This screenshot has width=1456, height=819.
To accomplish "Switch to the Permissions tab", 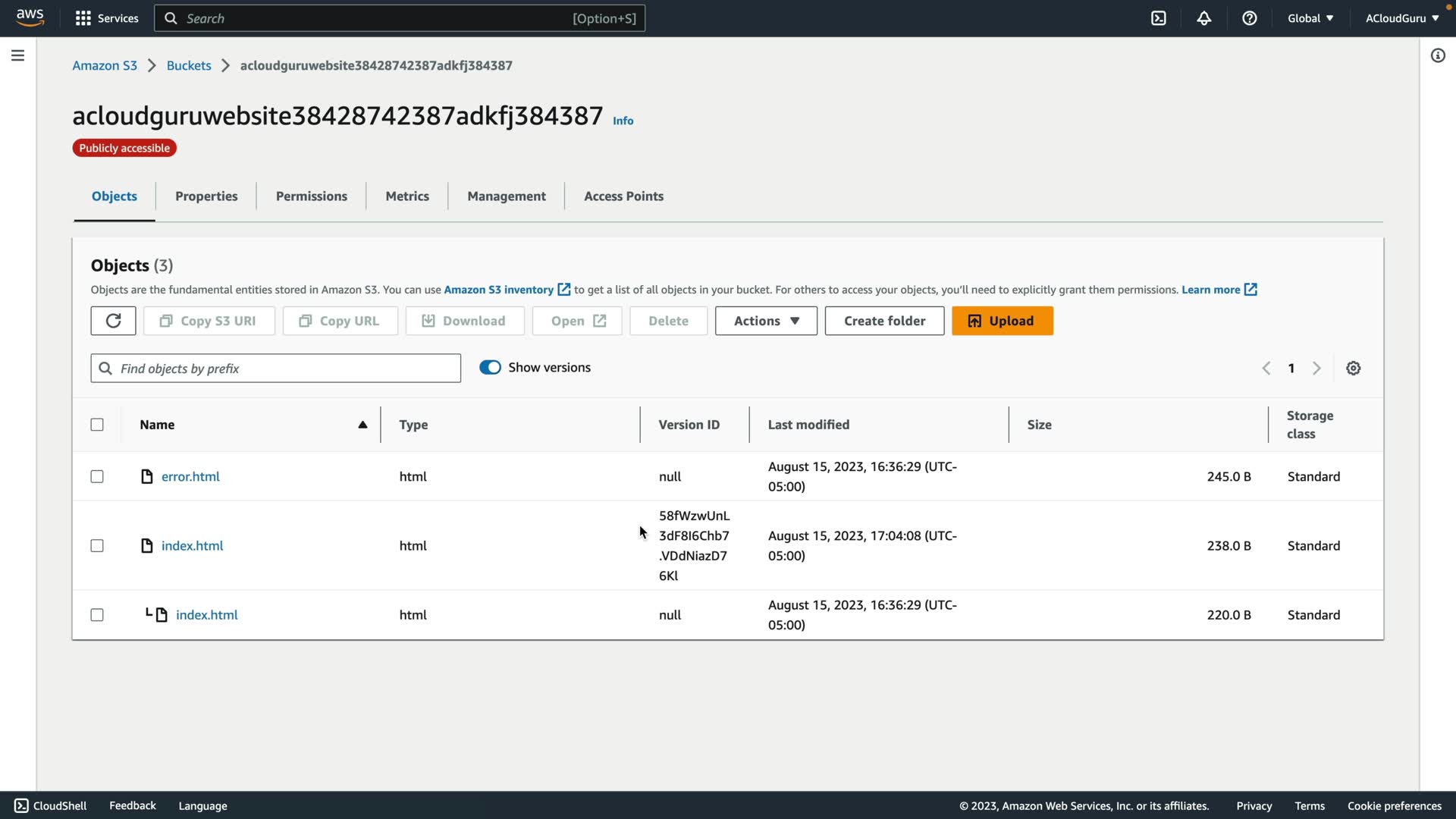I will 311,196.
